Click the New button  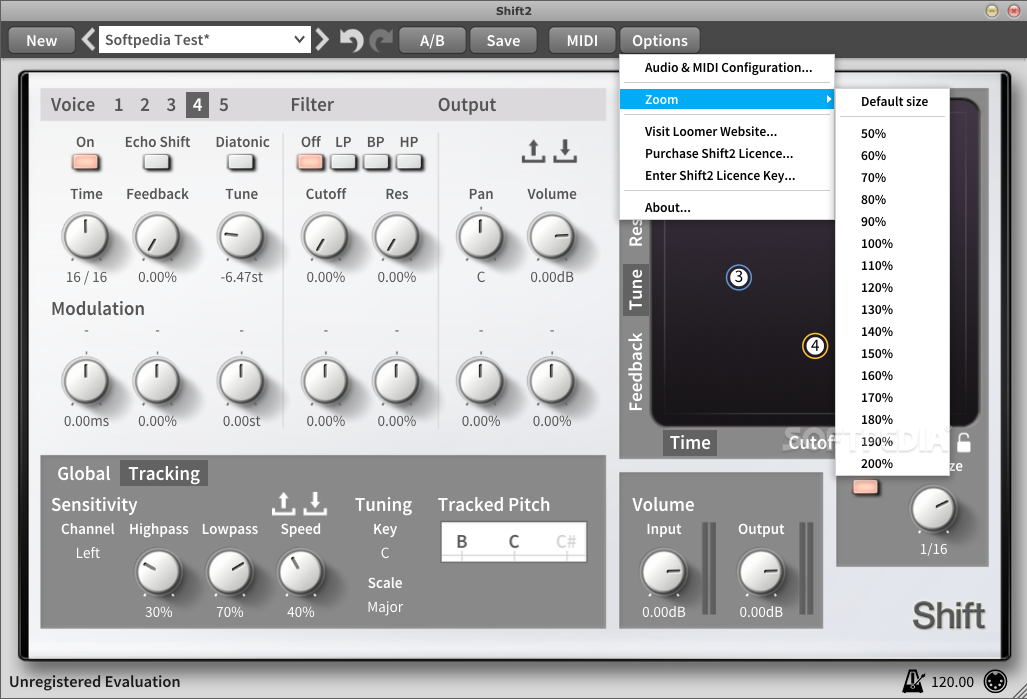pos(41,41)
